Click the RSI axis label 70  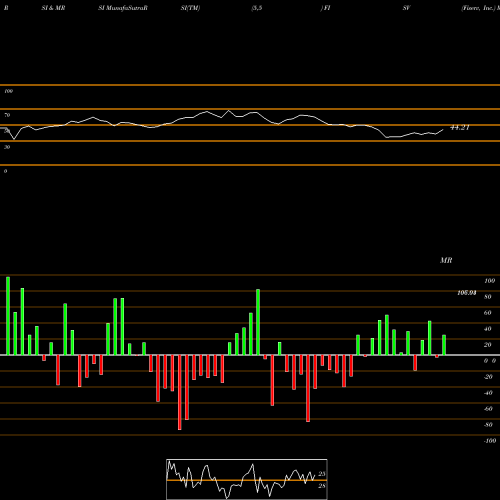7,115
